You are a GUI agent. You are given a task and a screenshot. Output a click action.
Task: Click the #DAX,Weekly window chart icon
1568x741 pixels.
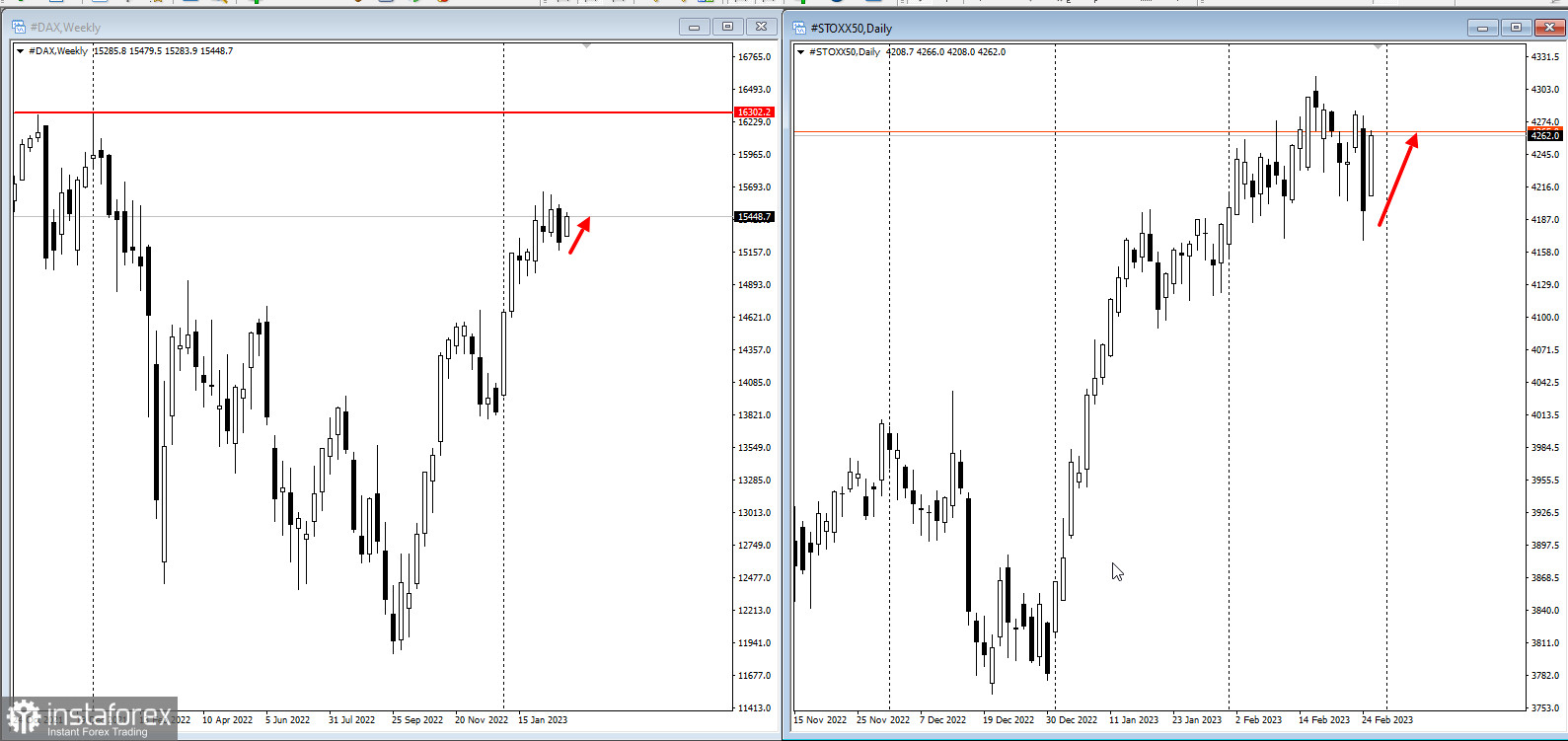coord(19,27)
